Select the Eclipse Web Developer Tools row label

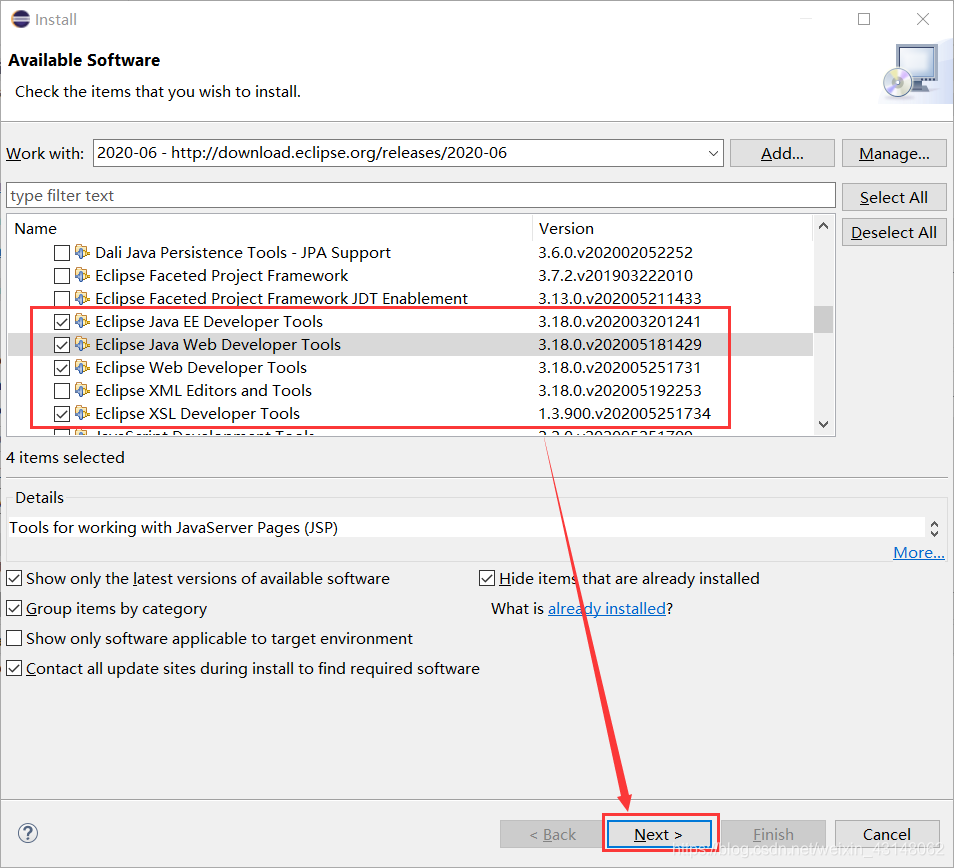[x=201, y=367]
